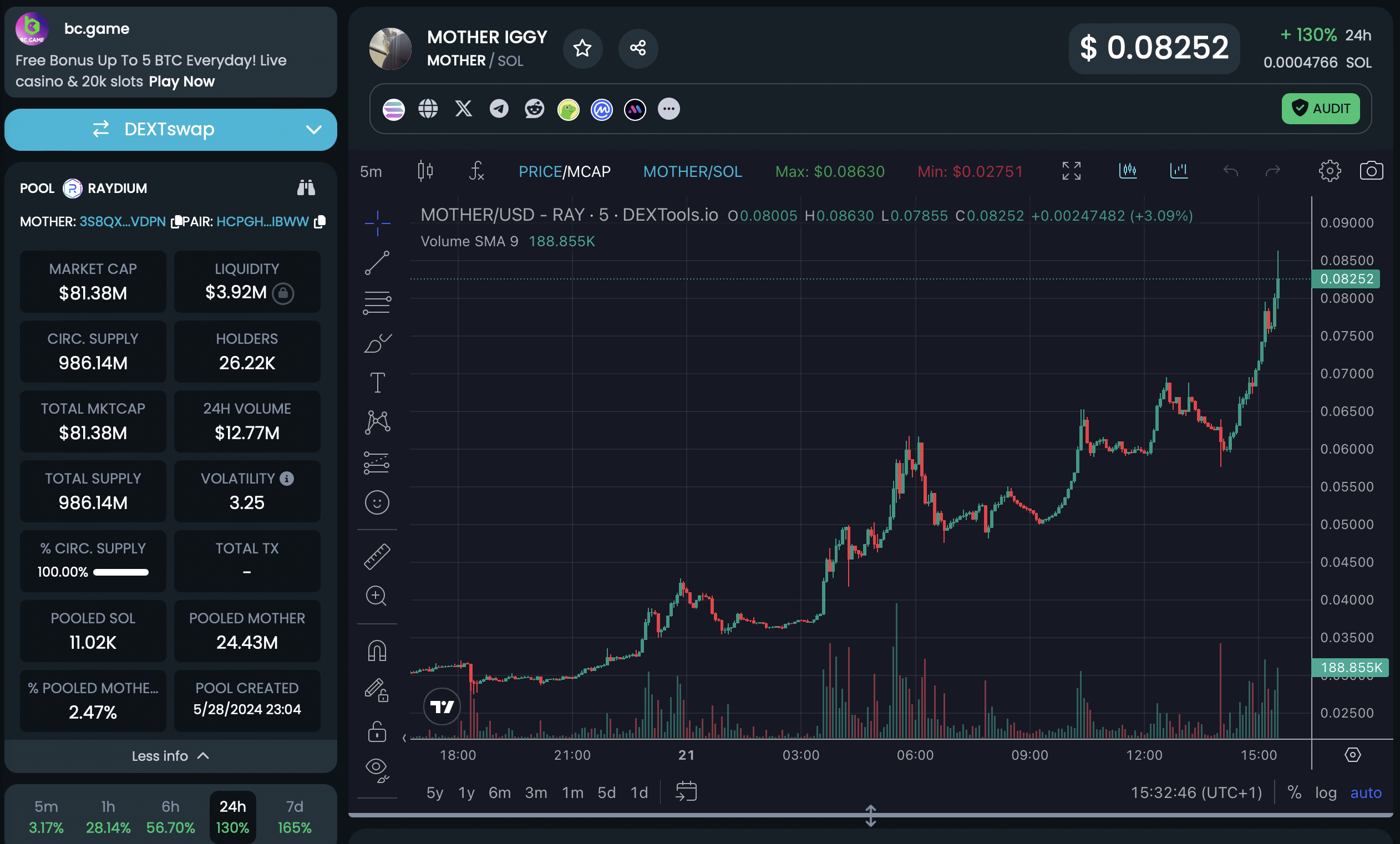
Task: Click the price axis reset target icon
Action: pyautogui.click(x=1352, y=755)
